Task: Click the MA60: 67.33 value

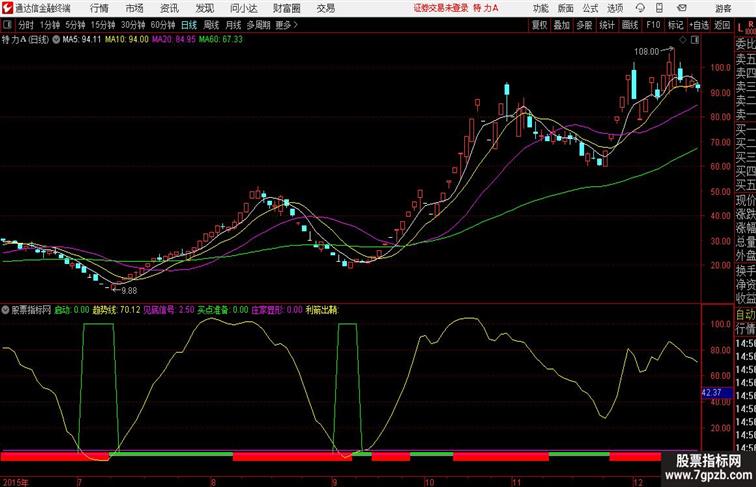Action: [x=221, y=40]
